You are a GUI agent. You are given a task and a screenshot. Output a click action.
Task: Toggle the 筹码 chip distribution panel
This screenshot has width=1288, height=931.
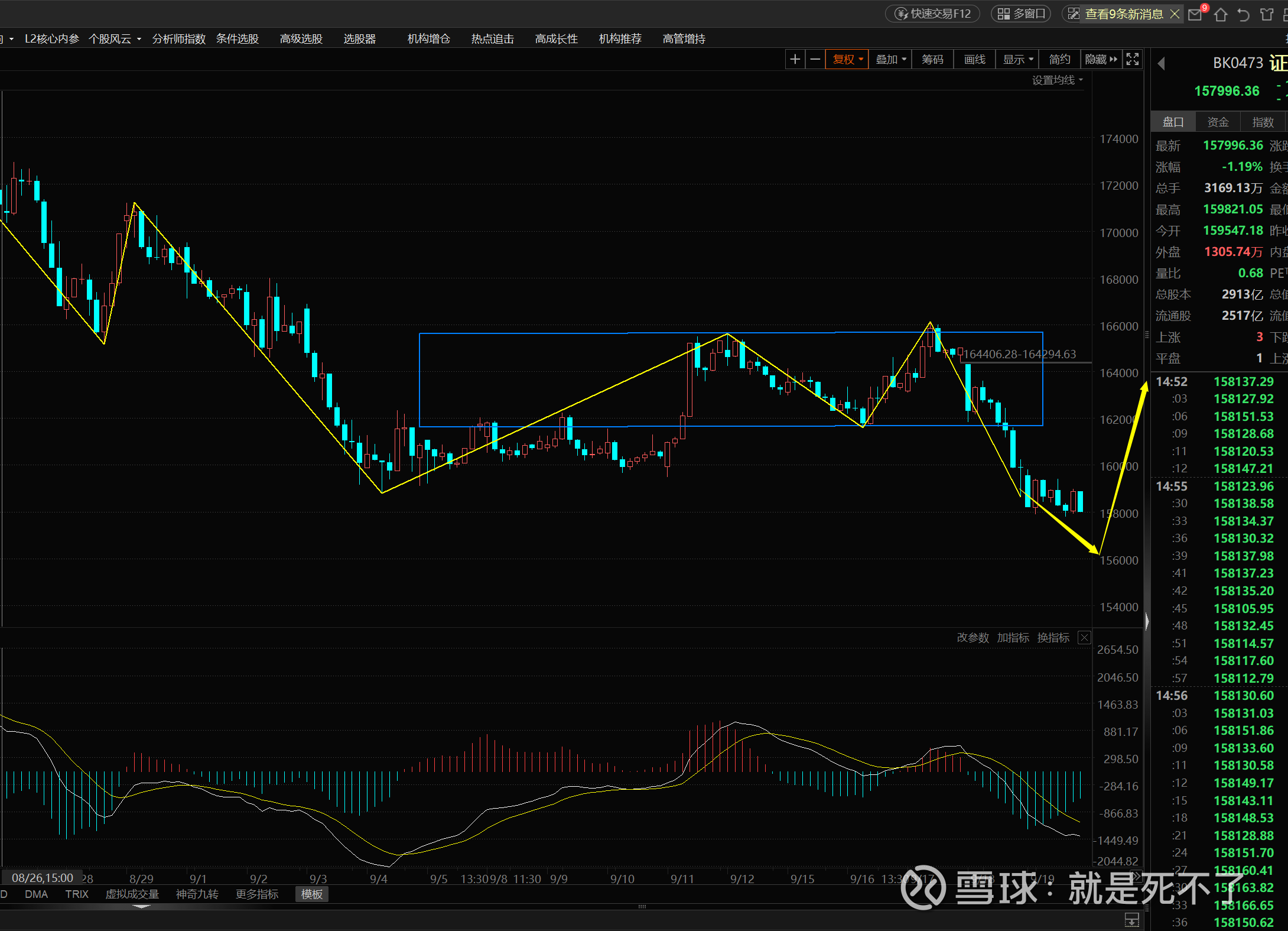click(x=932, y=59)
